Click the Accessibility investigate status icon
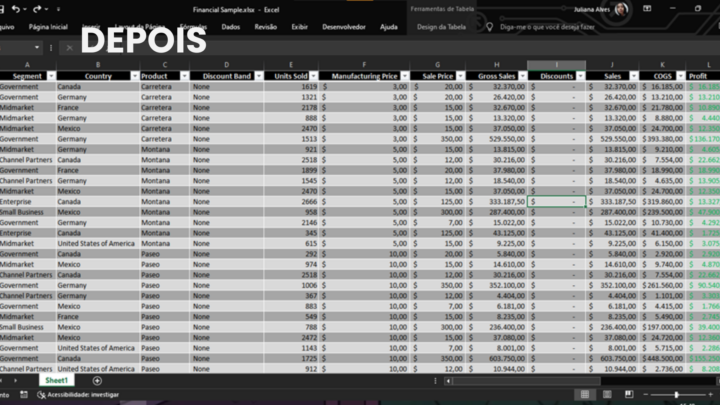The height and width of the screenshot is (405, 720). pos(41,395)
